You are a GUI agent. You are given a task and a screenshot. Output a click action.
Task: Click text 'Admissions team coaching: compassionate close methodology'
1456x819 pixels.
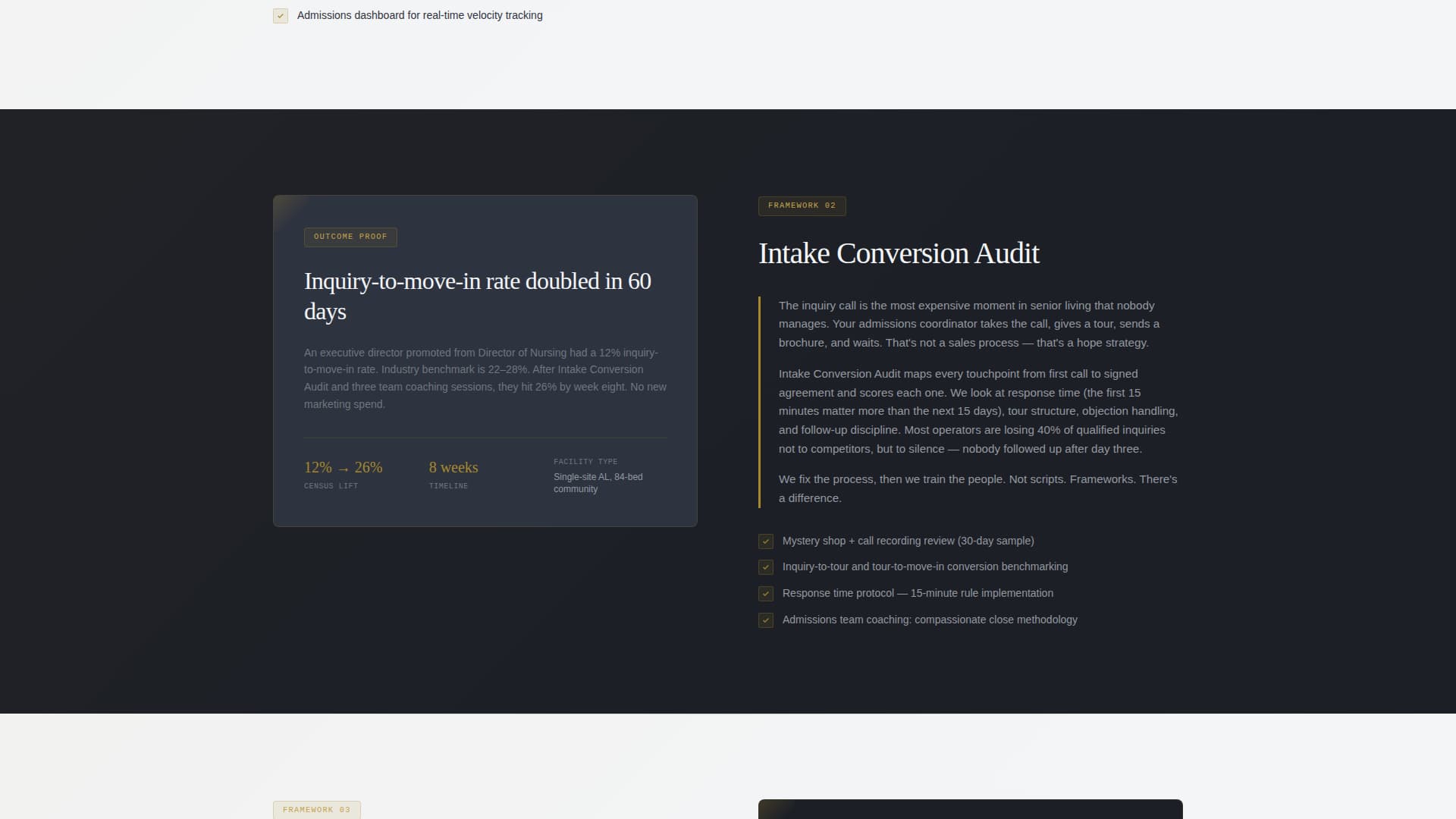coord(930,620)
